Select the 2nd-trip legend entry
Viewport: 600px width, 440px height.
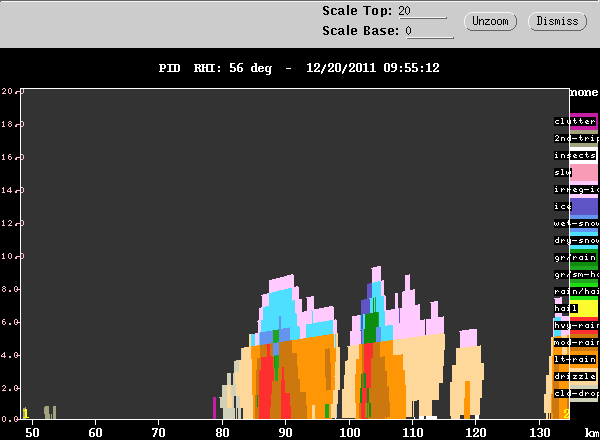(x=575, y=138)
